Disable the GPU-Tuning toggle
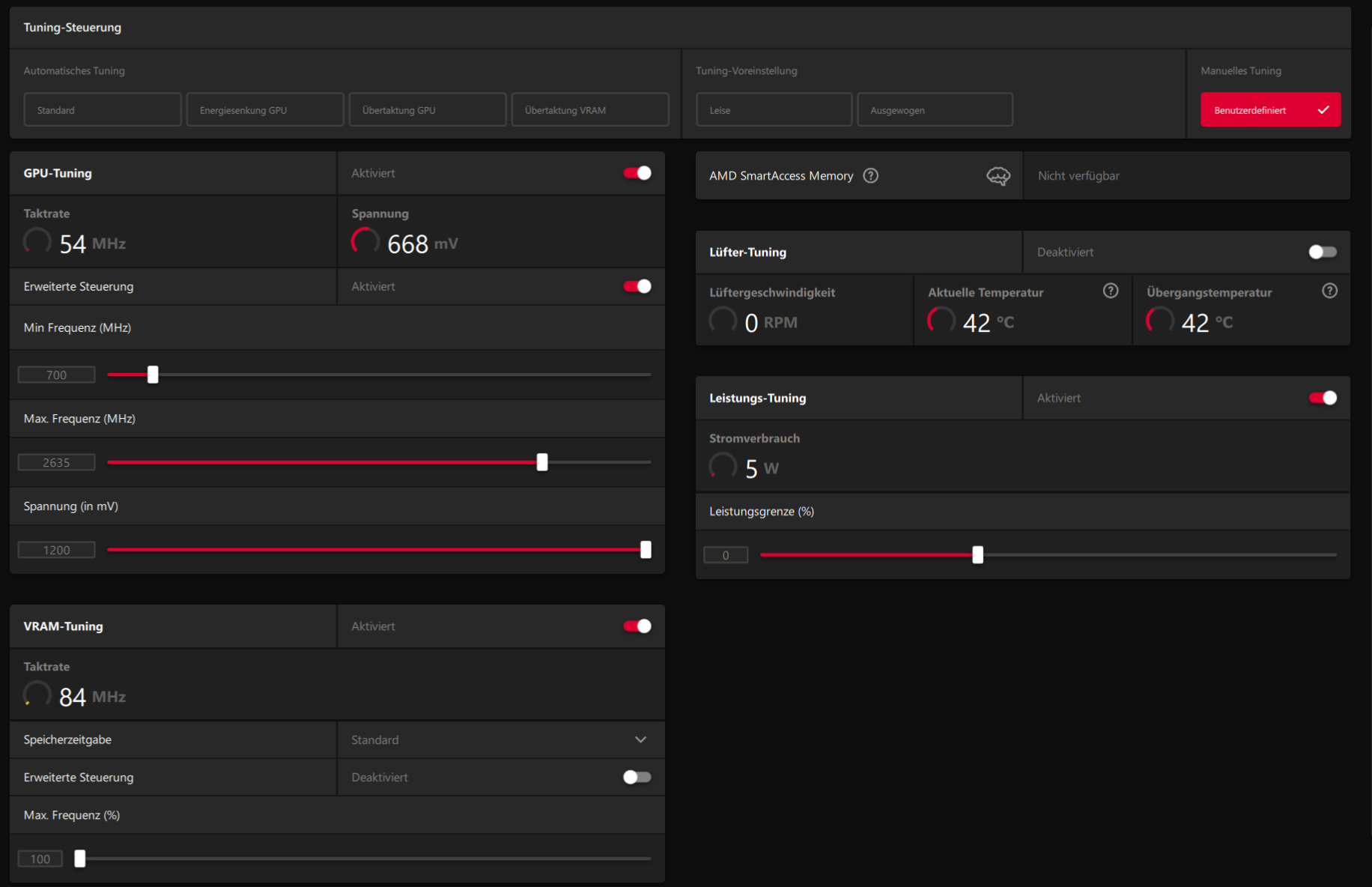Viewport: 1372px width, 887px height. (637, 173)
